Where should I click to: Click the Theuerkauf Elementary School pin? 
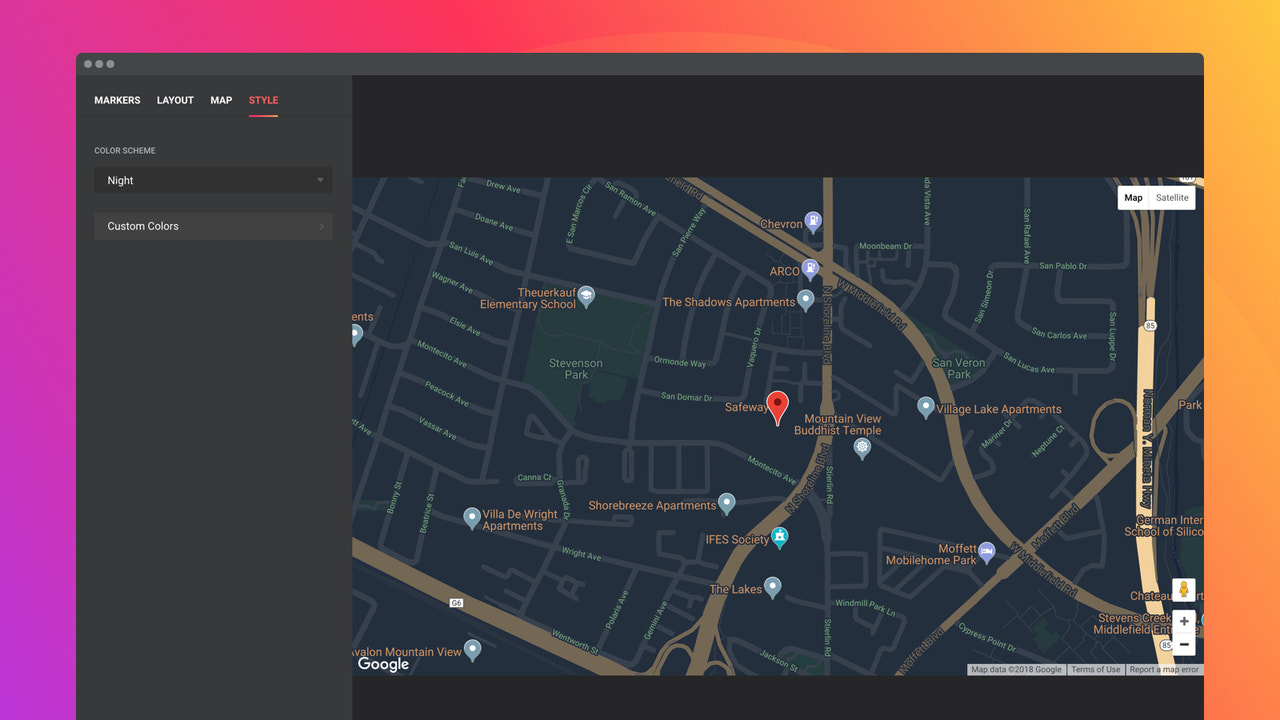[585, 296]
